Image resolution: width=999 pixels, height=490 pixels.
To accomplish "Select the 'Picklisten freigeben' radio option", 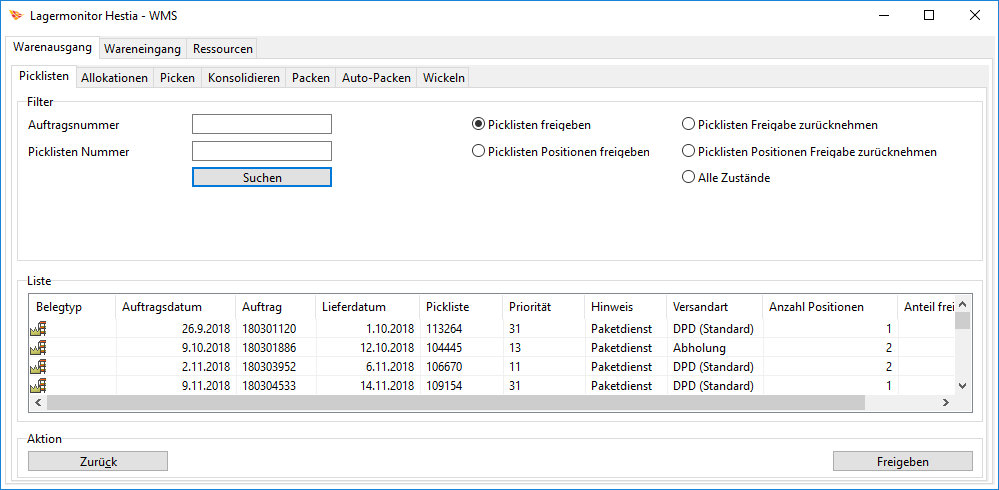I will click(478, 125).
